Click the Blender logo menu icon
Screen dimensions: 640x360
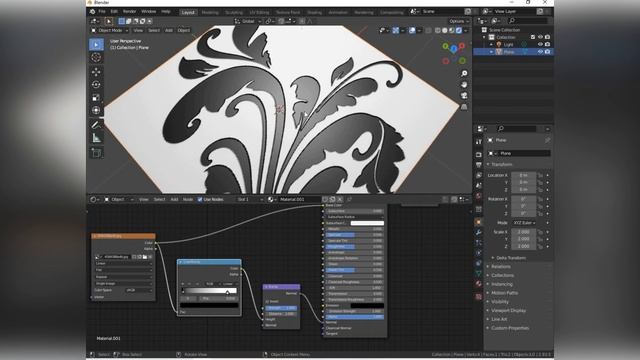(92, 11)
